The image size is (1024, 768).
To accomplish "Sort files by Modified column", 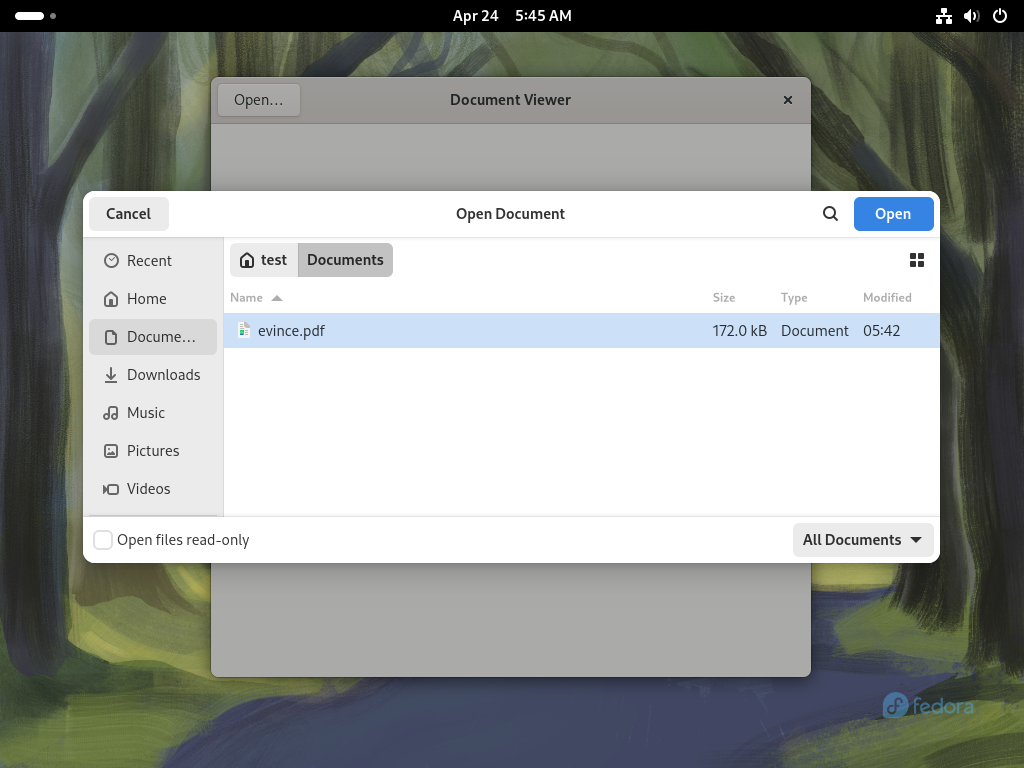I will pos(887,298).
